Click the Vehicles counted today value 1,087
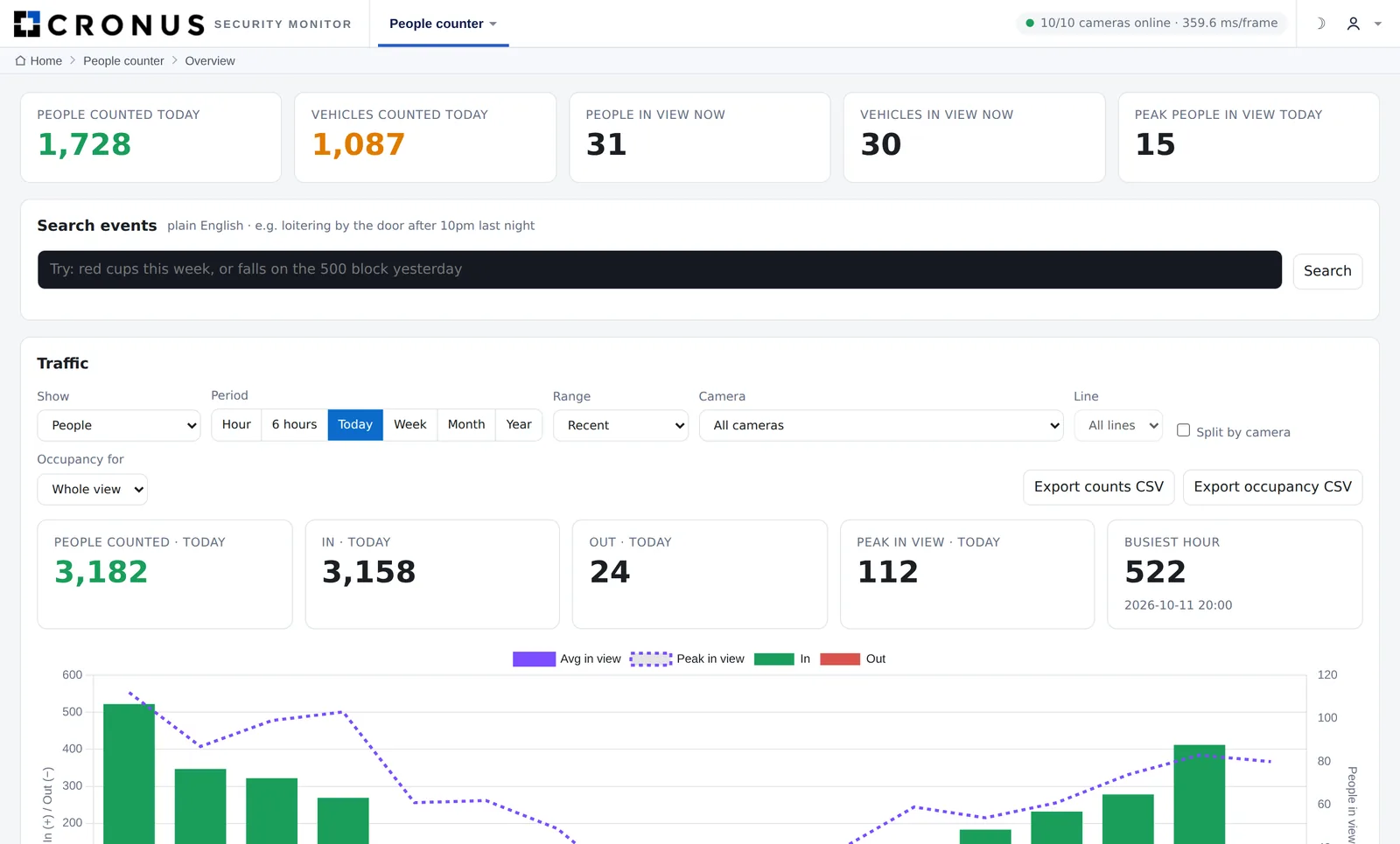Viewport: 1400px width, 844px height. tap(358, 144)
